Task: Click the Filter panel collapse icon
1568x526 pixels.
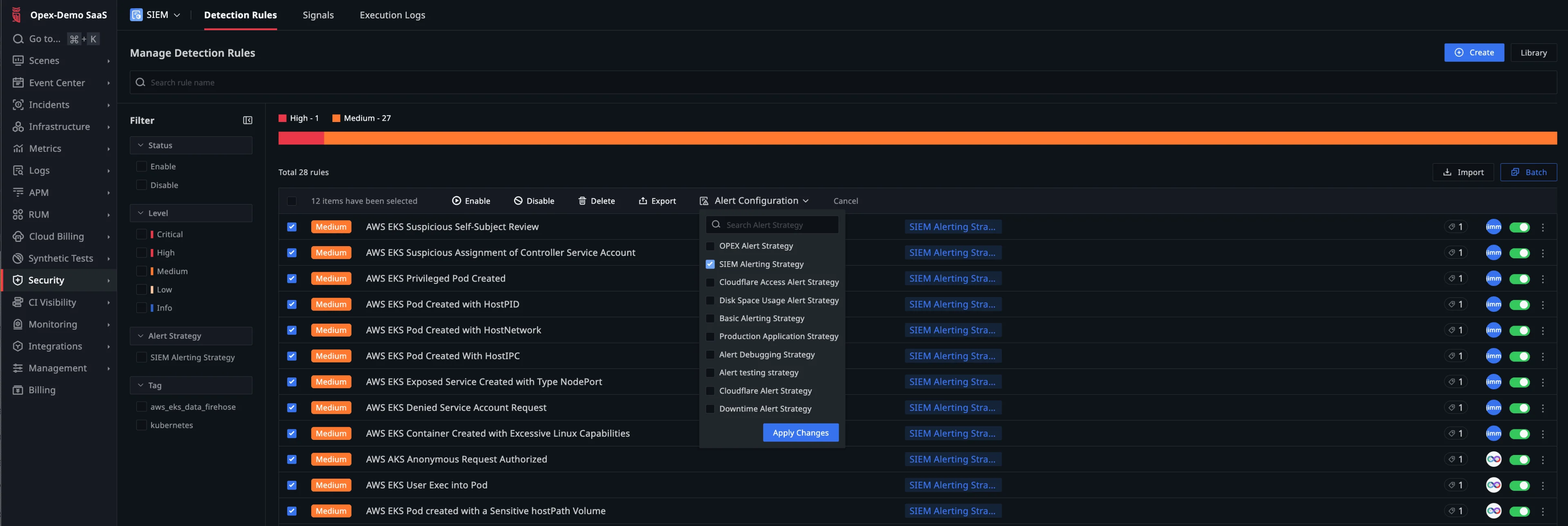Action: pyautogui.click(x=247, y=120)
